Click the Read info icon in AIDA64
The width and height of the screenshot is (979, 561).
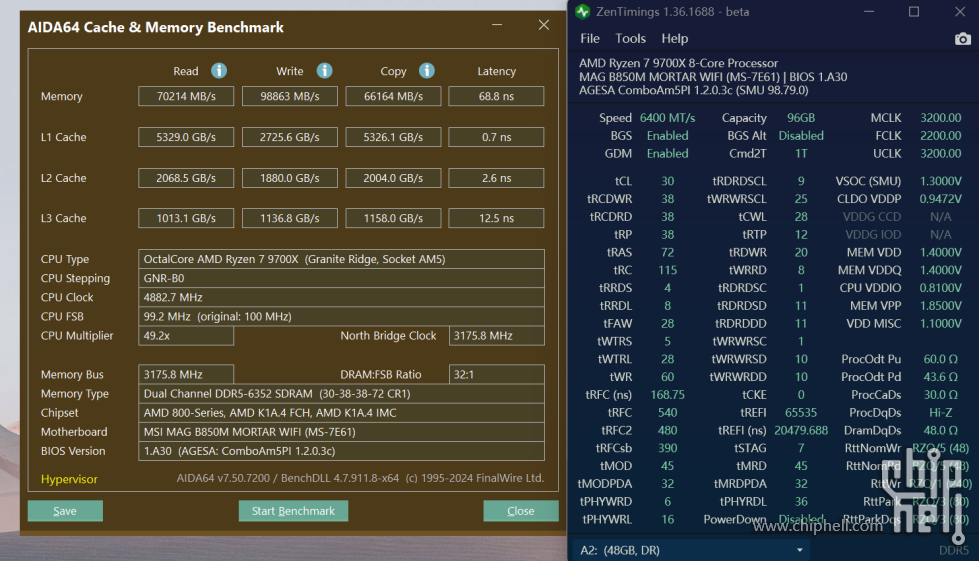tap(219, 71)
